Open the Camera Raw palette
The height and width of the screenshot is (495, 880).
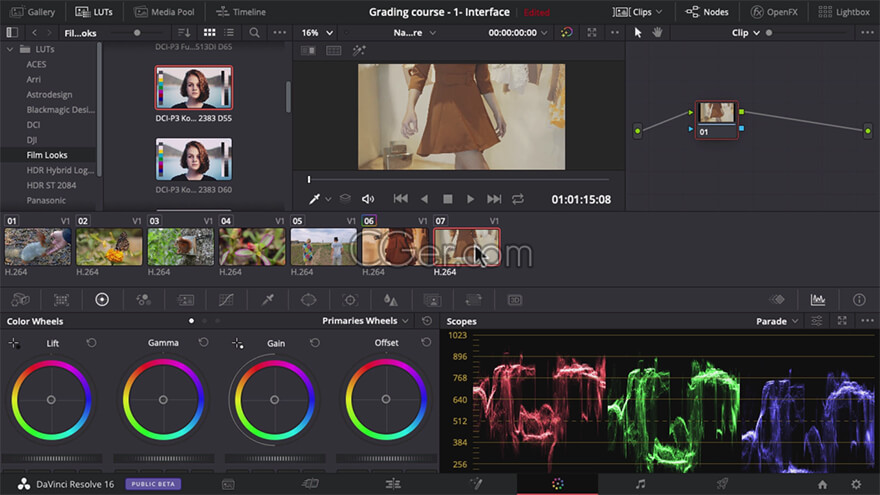point(20,300)
